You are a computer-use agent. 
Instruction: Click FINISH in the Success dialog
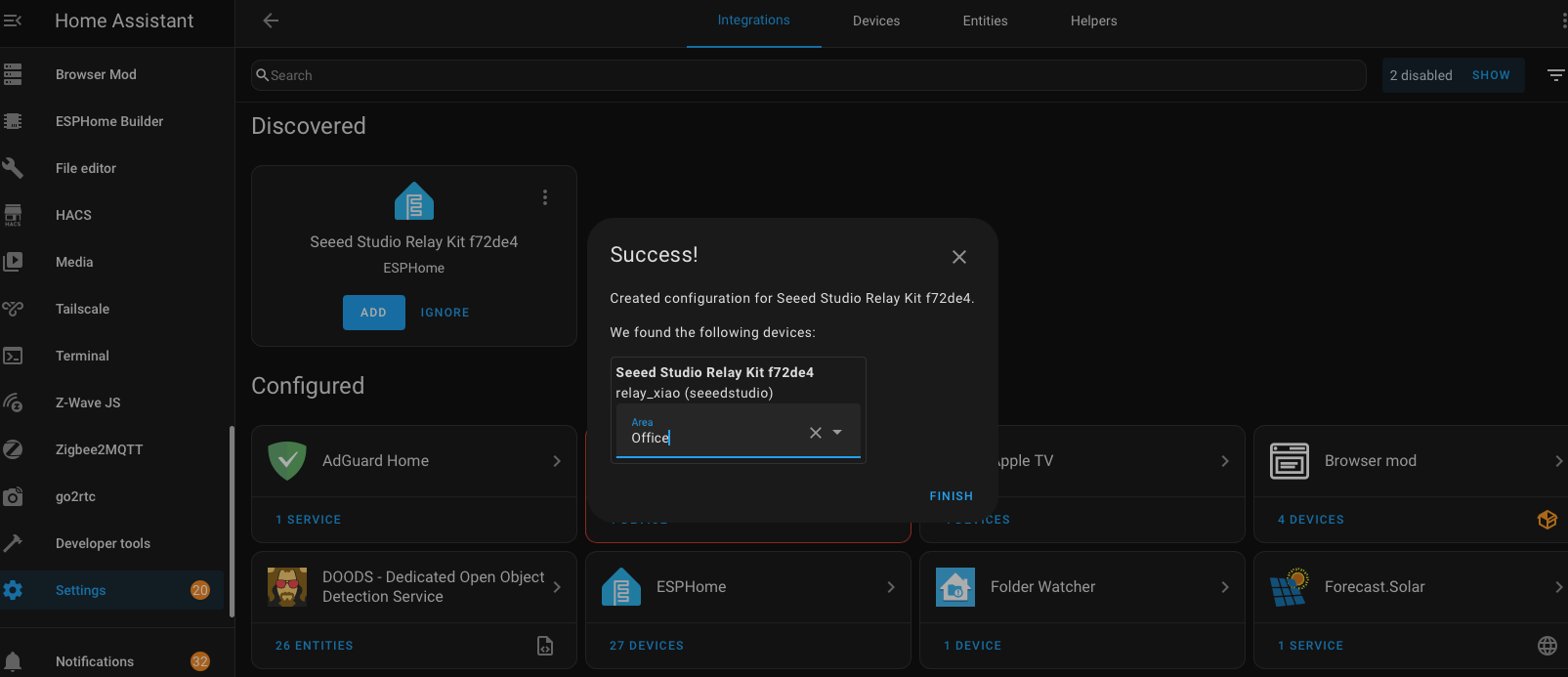(952, 496)
